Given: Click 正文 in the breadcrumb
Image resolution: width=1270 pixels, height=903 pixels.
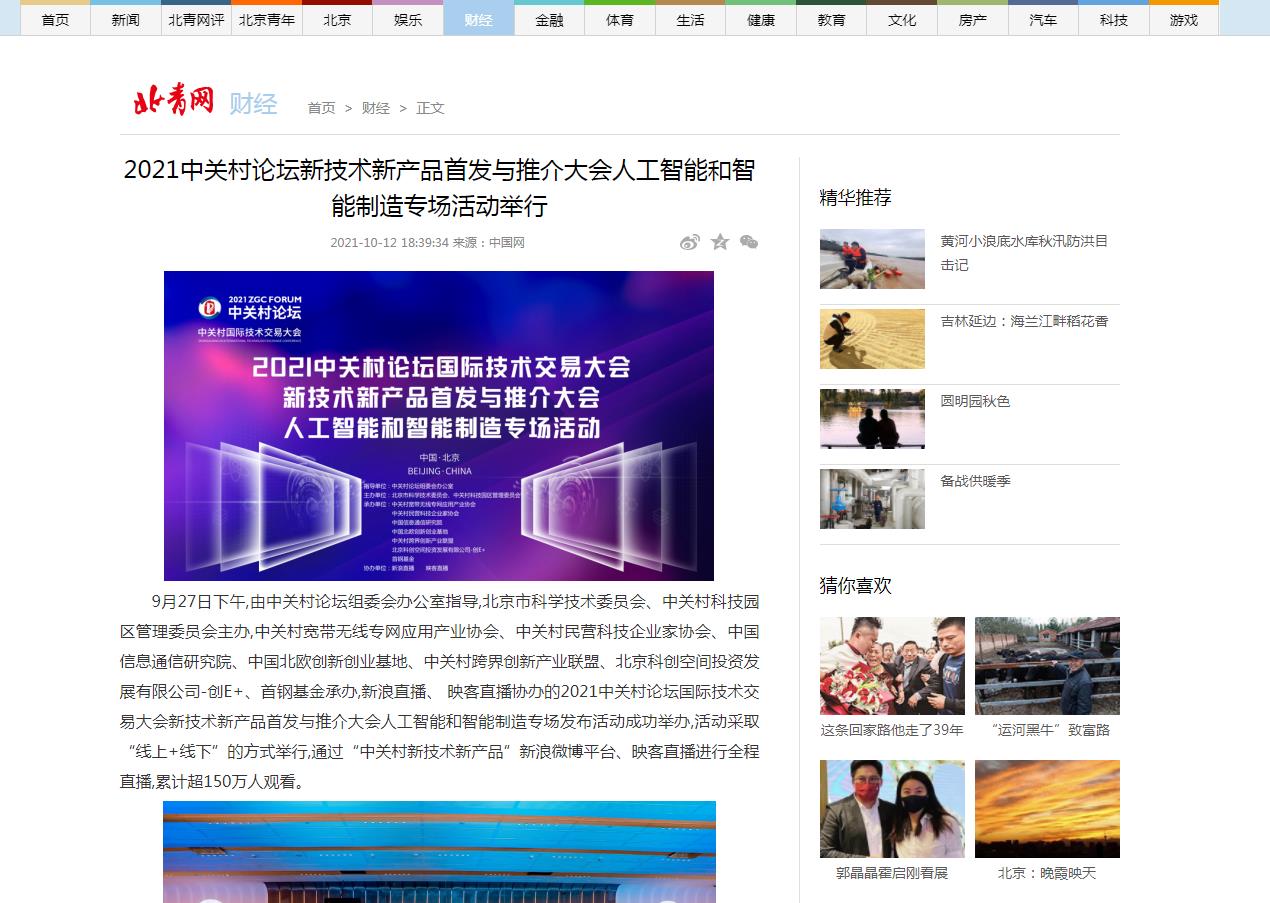Looking at the screenshot, I should tap(430, 108).
